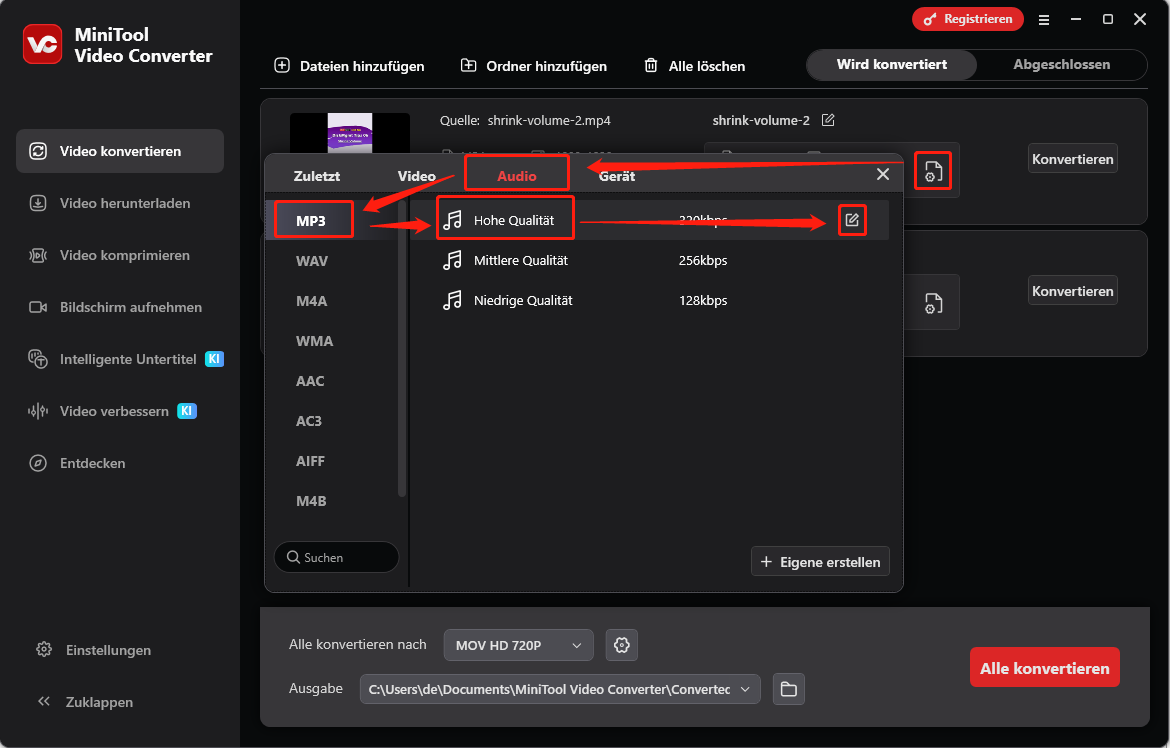The height and width of the screenshot is (748, 1170).
Task: Click the Suchen format search field
Action: tap(337, 558)
